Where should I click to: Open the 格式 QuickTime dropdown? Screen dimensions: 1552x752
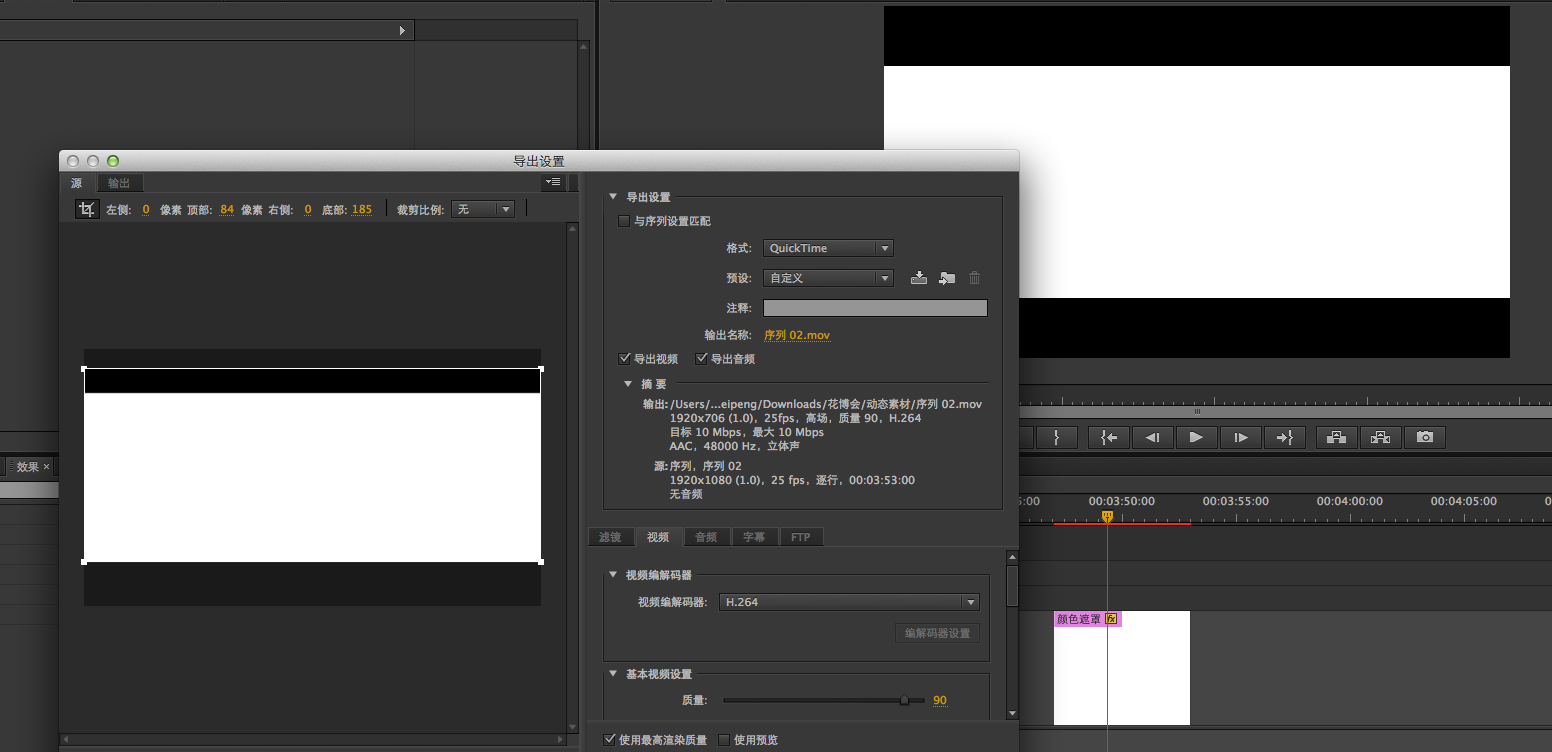[827, 247]
